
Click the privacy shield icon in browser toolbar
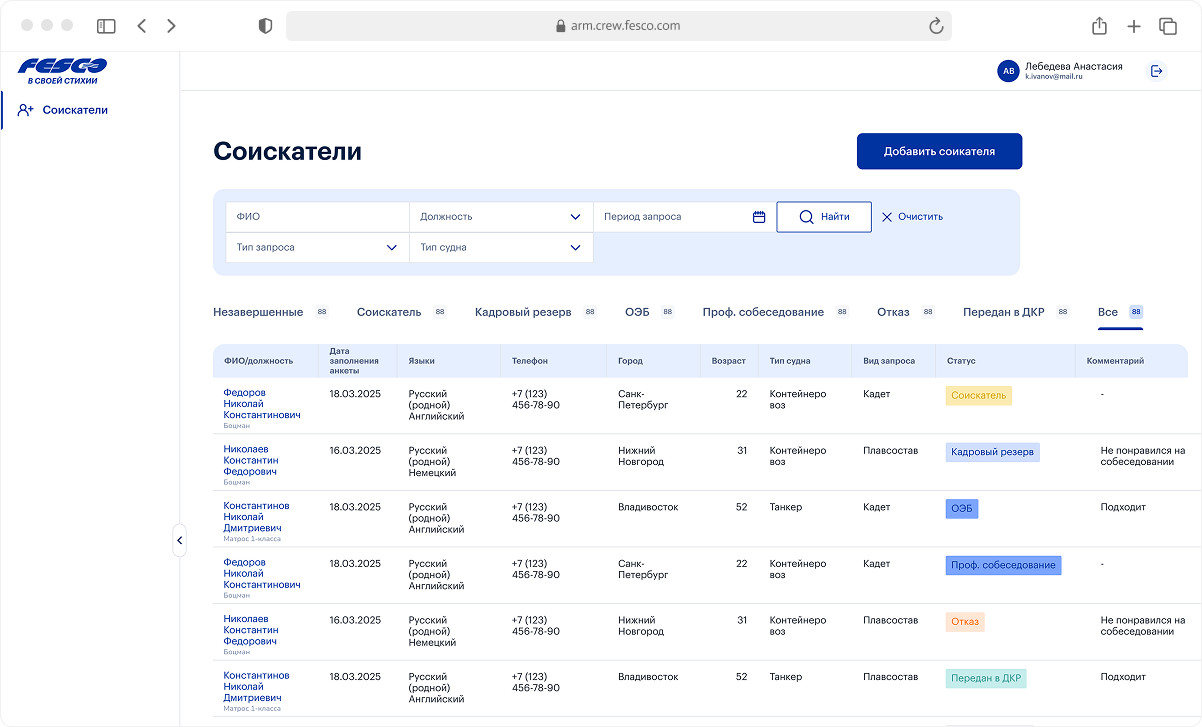tap(265, 26)
